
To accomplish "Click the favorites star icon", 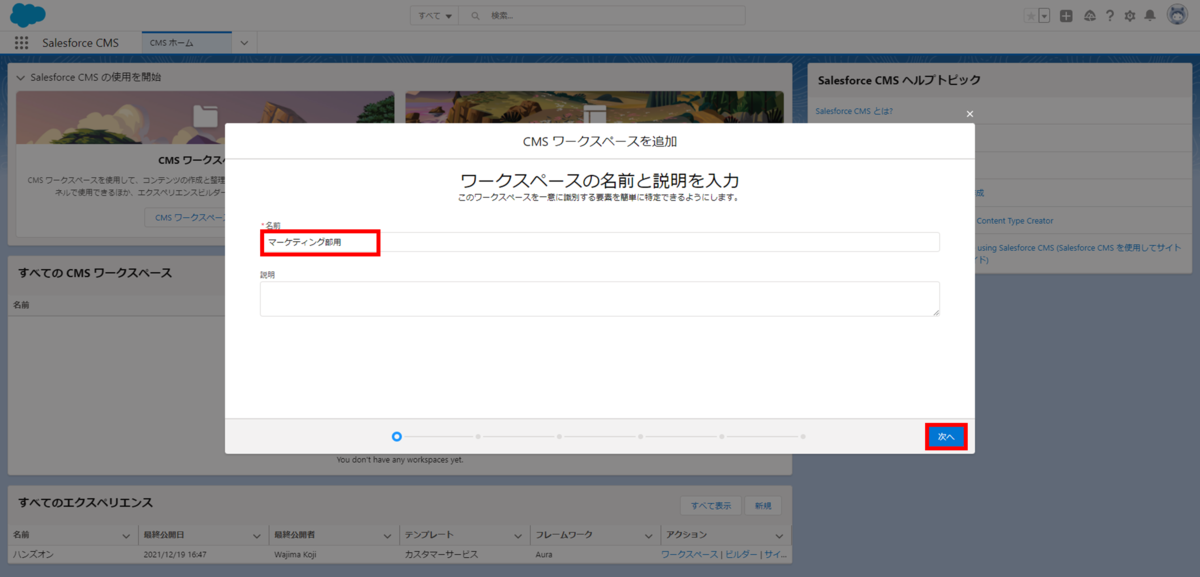I will [x=1030, y=16].
